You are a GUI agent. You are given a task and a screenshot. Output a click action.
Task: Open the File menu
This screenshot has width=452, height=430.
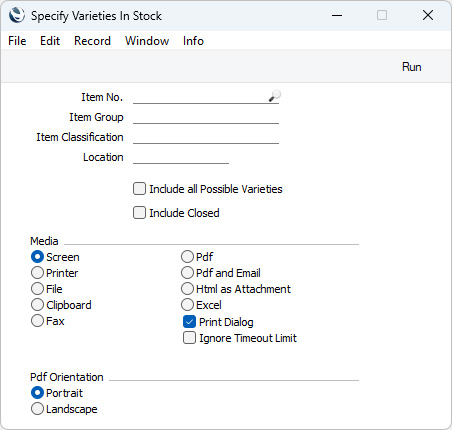[x=17, y=41]
